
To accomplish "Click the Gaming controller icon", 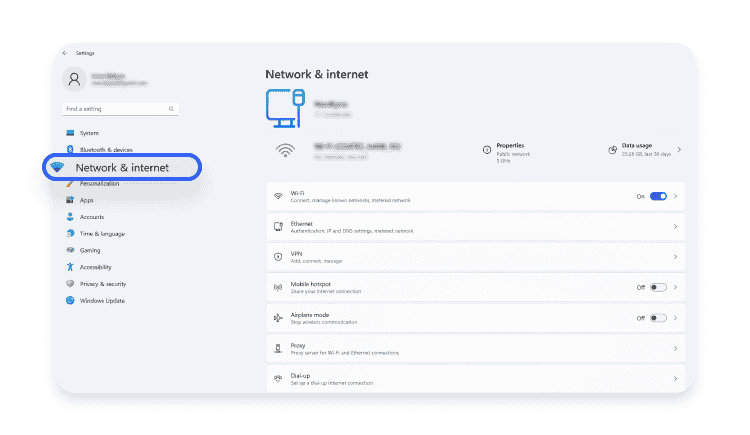I will click(70, 250).
